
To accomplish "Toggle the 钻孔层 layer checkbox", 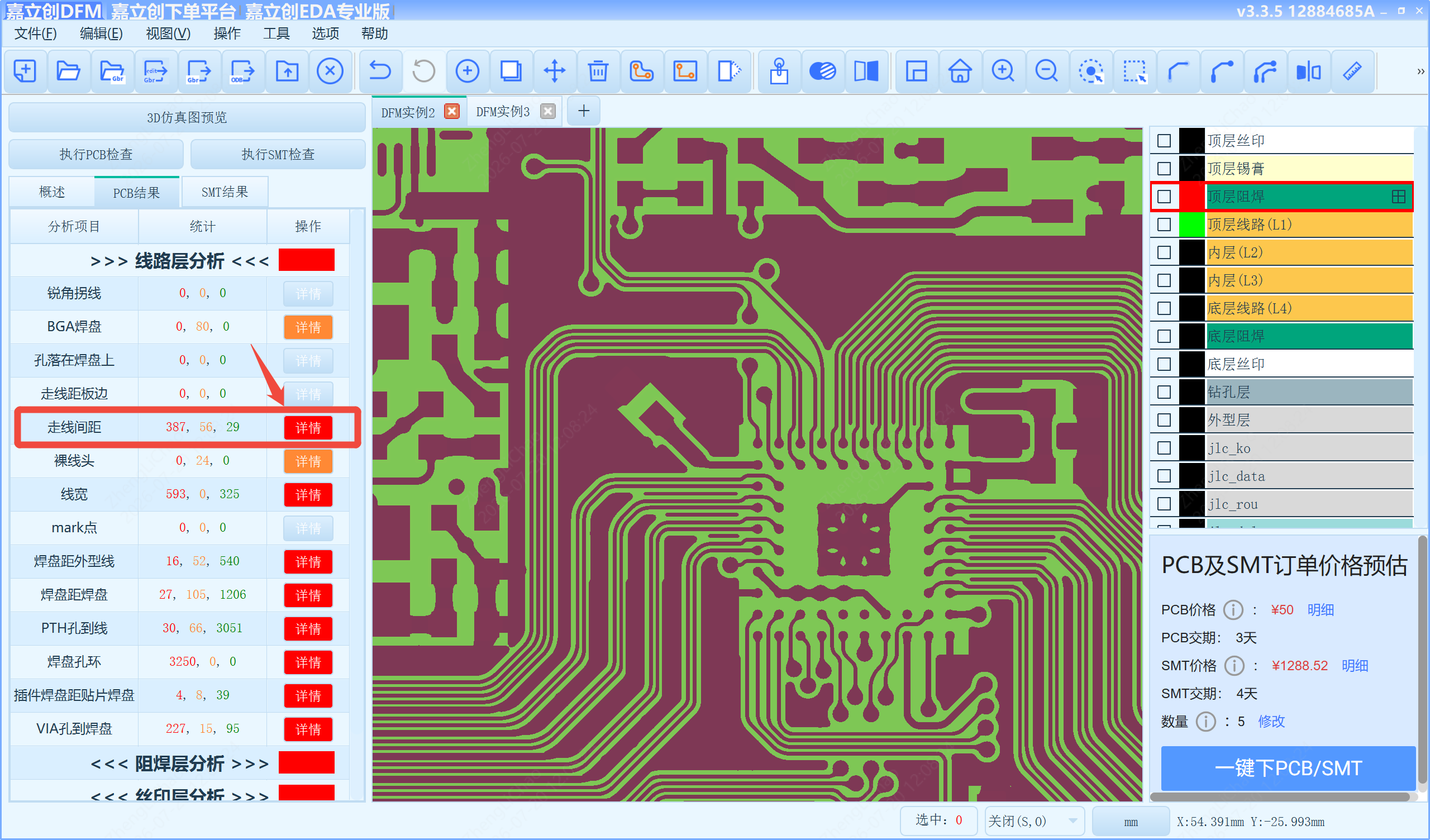I will (x=1164, y=392).
